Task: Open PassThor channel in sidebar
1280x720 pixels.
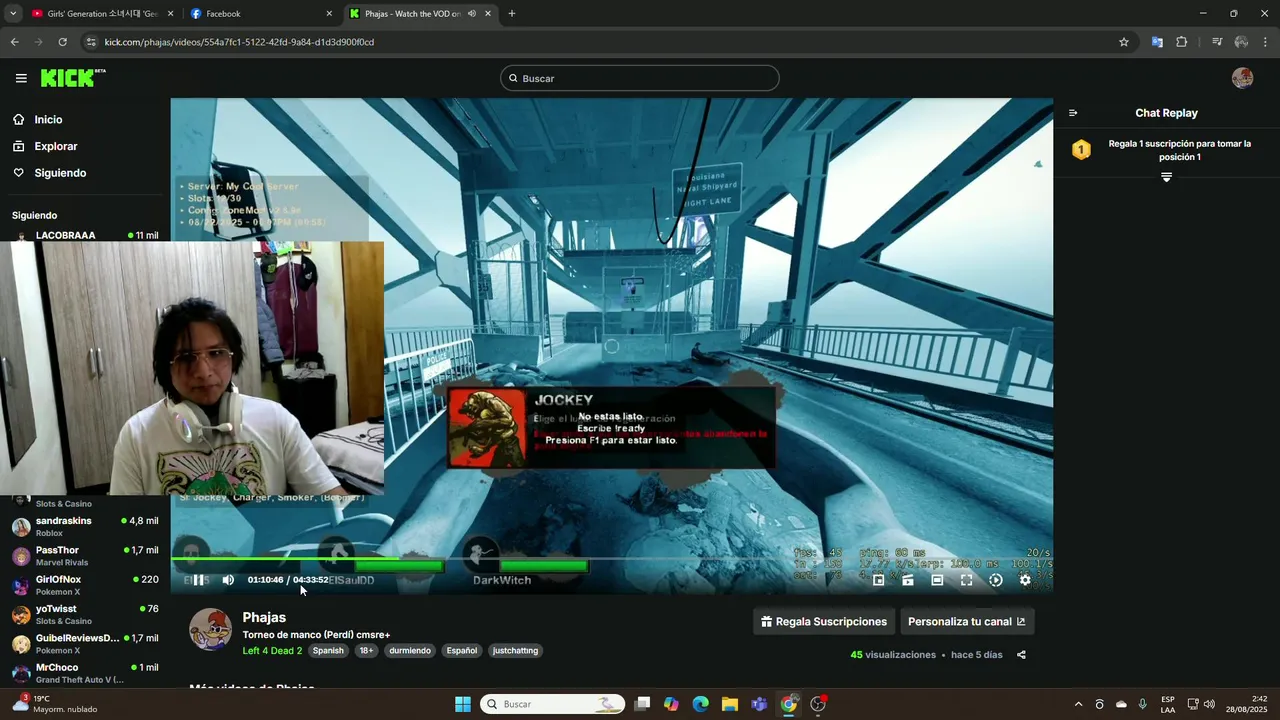Action: pyautogui.click(x=85, y=556)
